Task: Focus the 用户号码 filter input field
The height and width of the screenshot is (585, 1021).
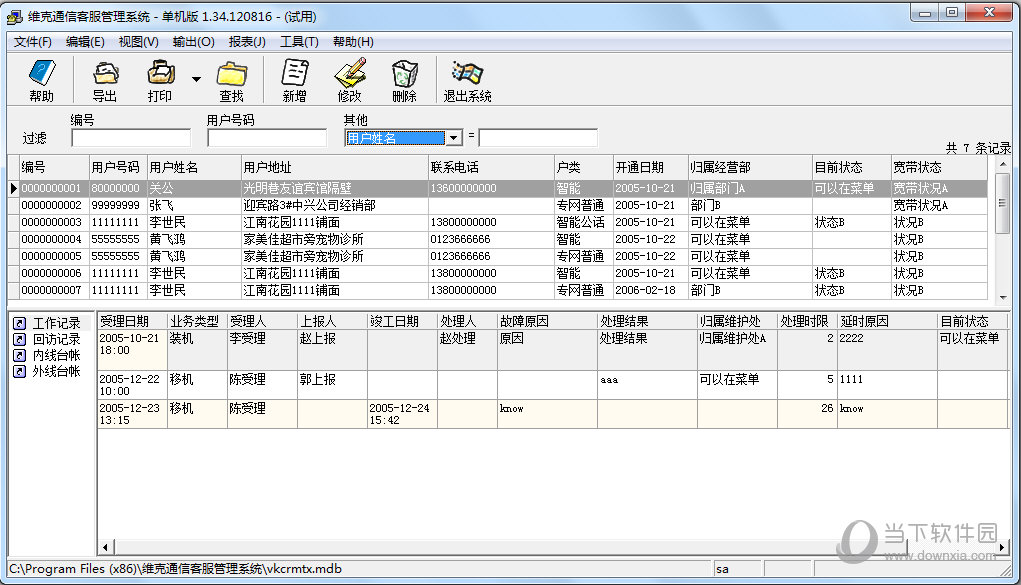Action: 267,137
